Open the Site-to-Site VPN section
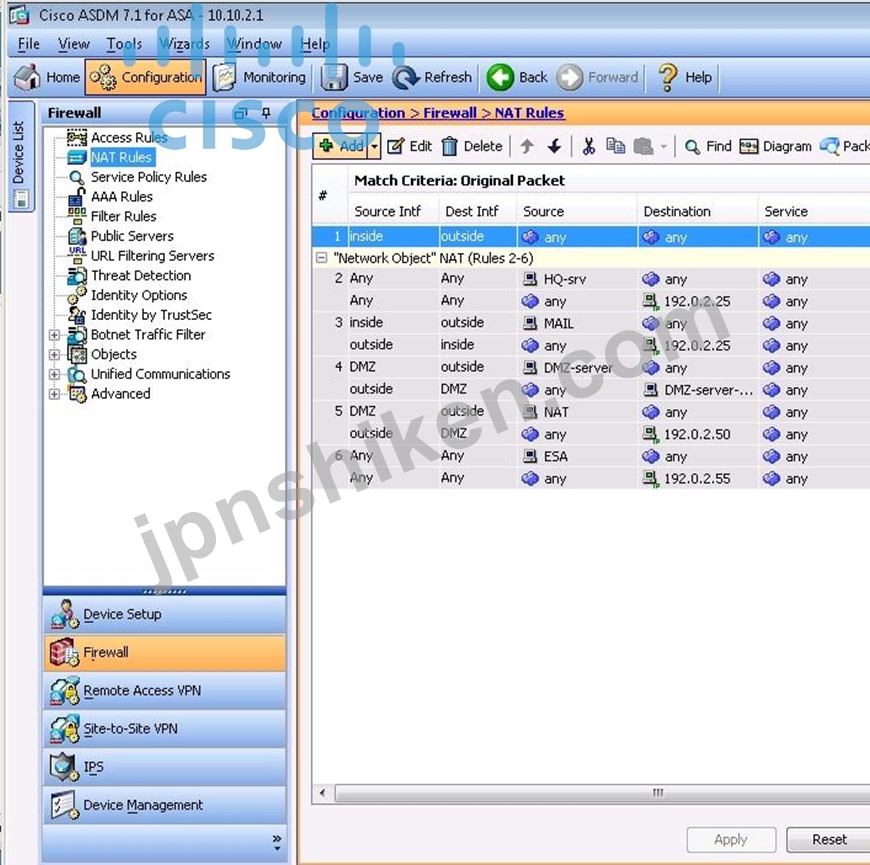Image resolution: width=870 pixels, height=865 pixels. click(x=165, y=729)
